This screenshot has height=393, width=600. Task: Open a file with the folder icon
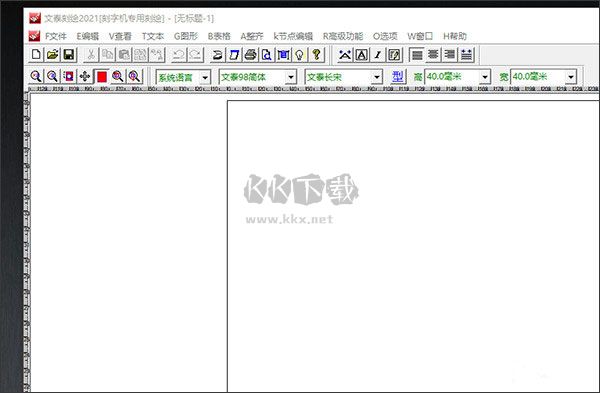point(52,55)
